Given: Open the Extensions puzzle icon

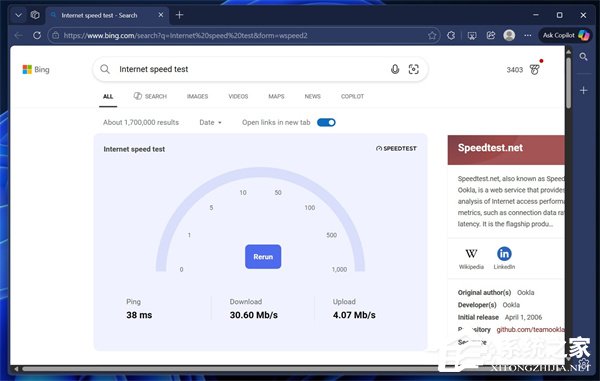Looking at the screenshot, I should pos(451,36).
